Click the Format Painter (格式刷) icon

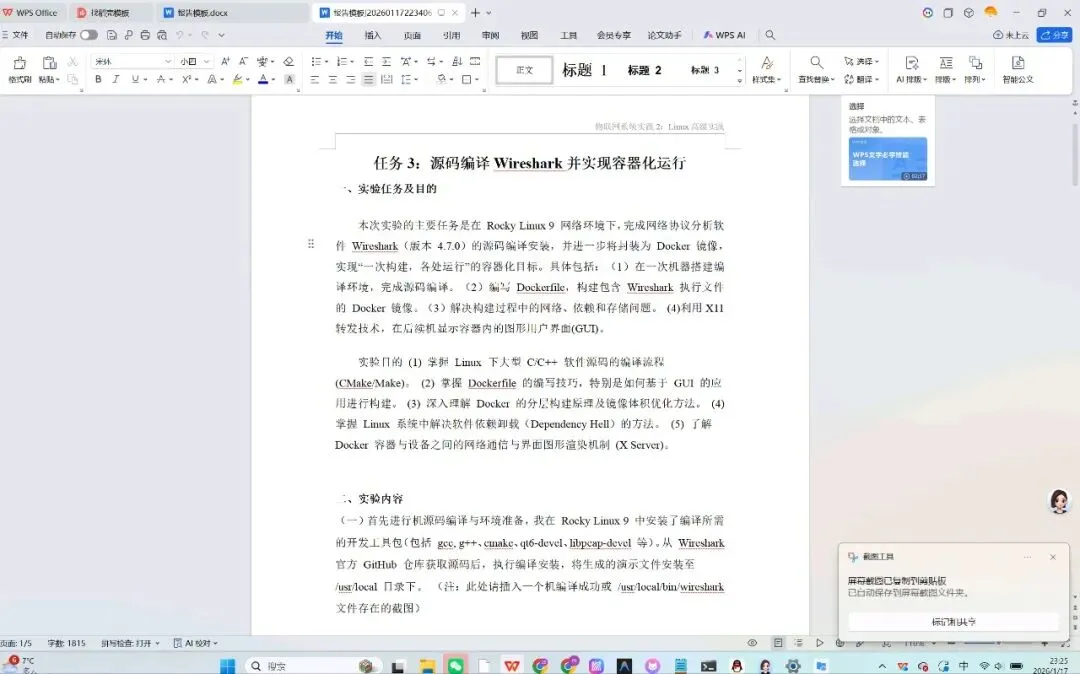pos(19,63)
